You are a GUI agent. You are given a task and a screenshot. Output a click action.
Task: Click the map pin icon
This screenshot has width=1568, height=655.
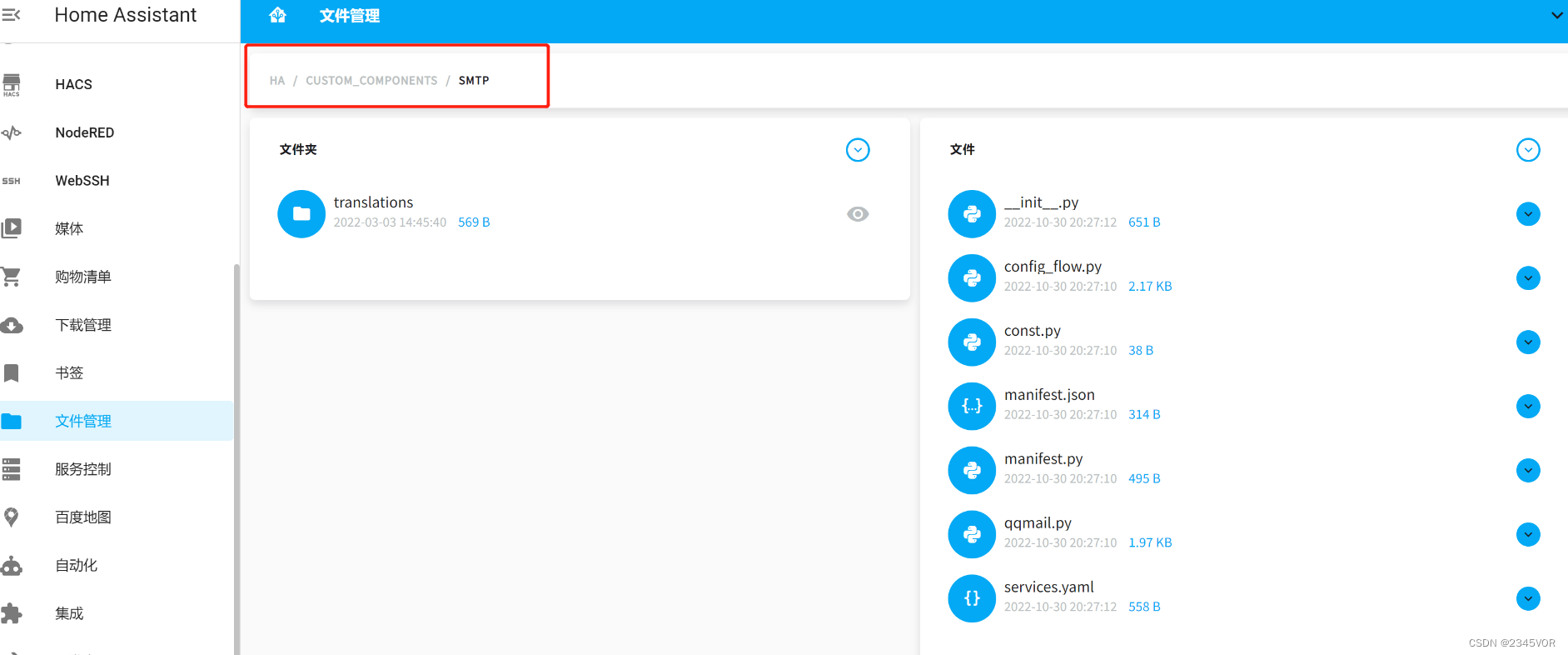(12, 517)
